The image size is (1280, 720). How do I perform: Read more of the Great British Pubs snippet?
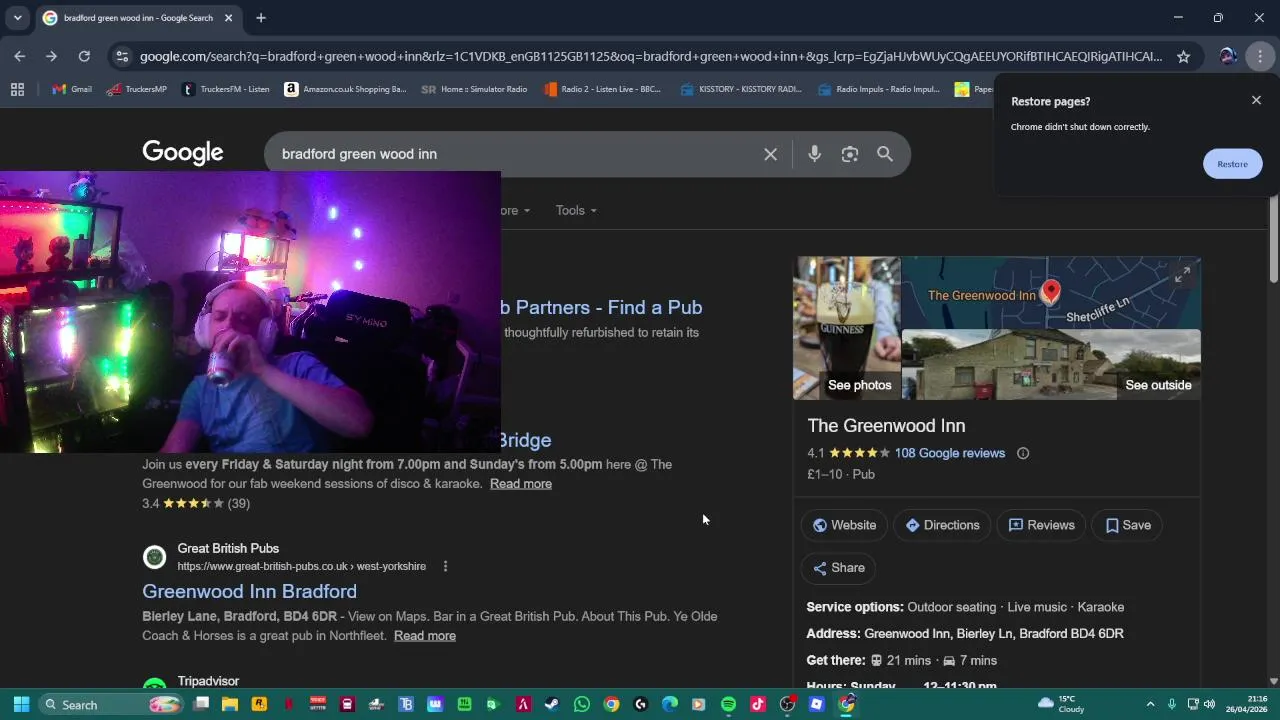click(425, 636)
